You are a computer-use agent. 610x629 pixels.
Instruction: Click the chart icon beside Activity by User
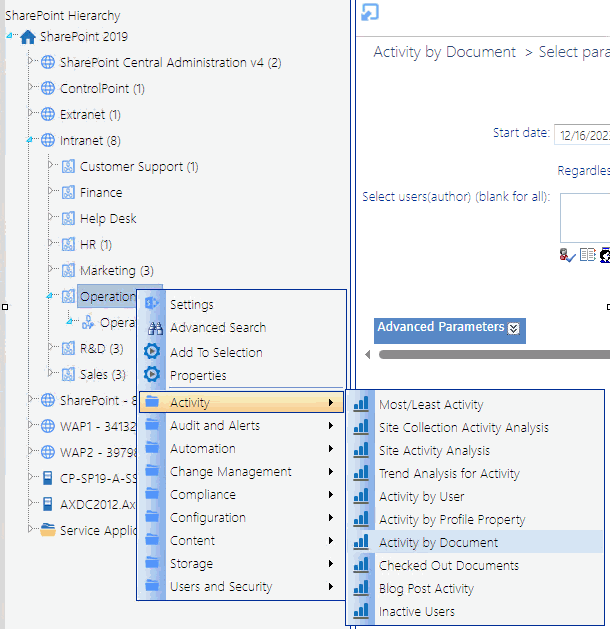(x=361, y=496)
